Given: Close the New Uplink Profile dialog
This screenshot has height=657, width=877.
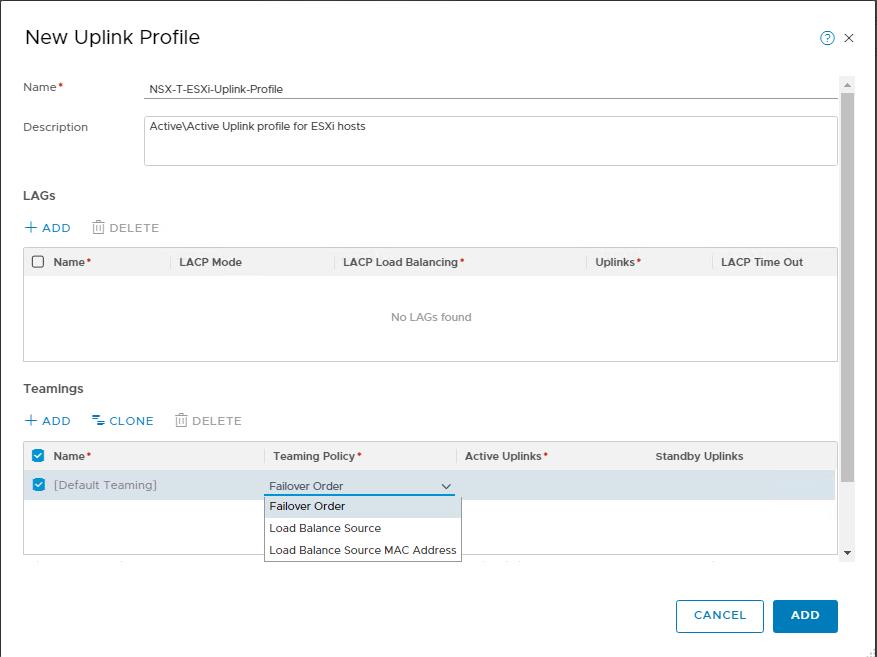Looking at the screenshot, I should [x=848, y=38].
